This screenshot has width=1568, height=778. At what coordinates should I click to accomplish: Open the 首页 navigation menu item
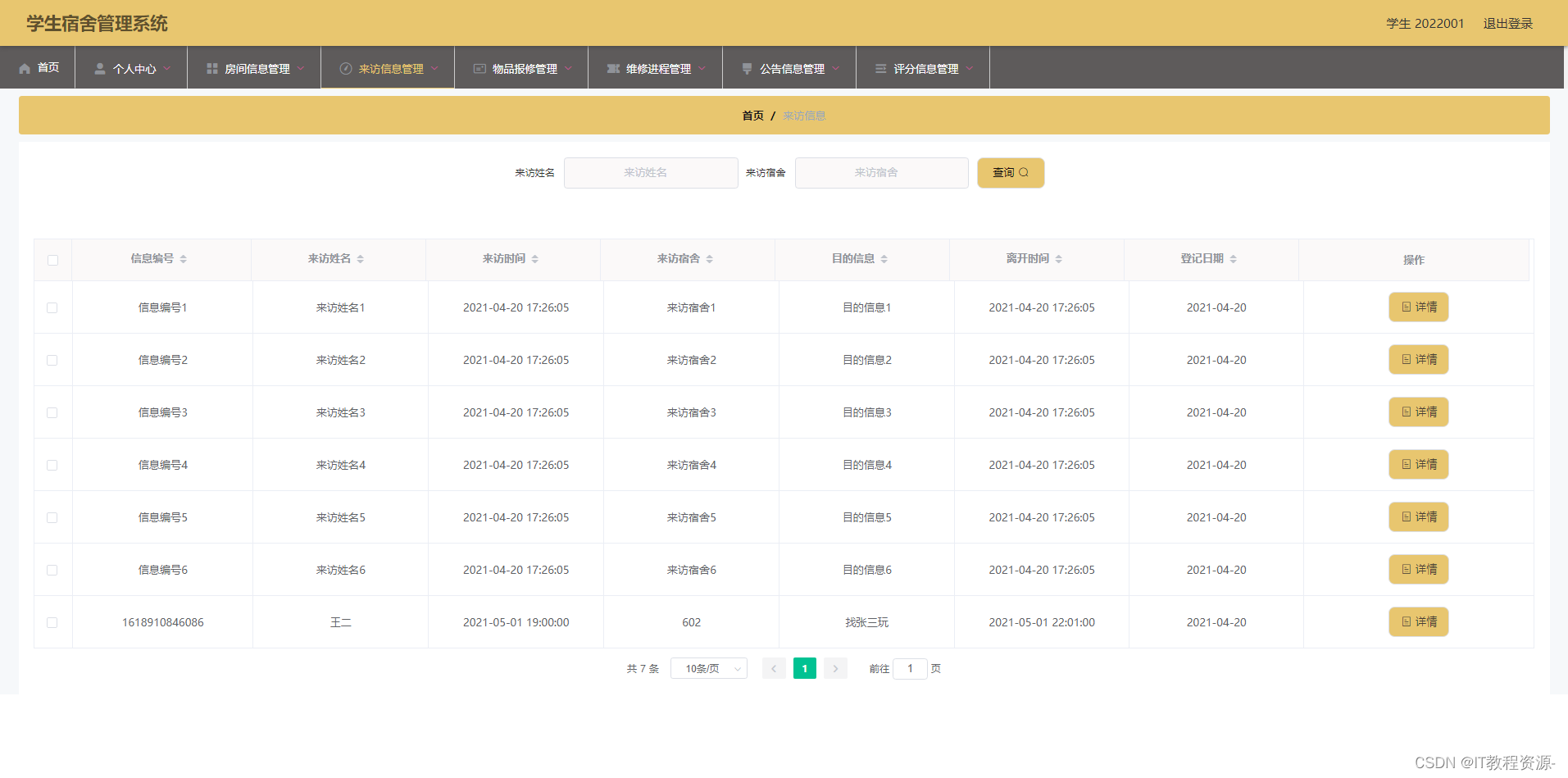click(38, 68)
